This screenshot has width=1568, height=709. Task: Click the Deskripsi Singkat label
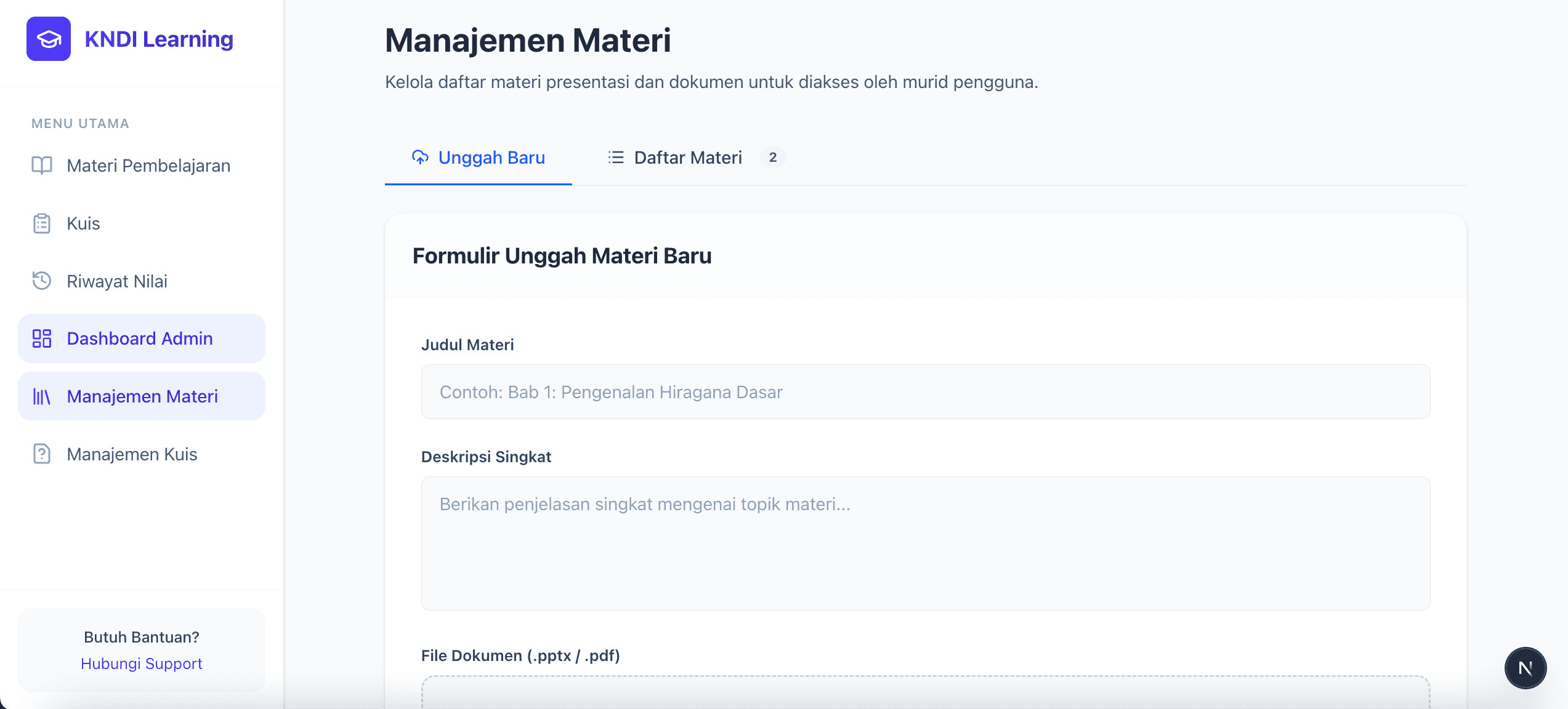(486, 457)
